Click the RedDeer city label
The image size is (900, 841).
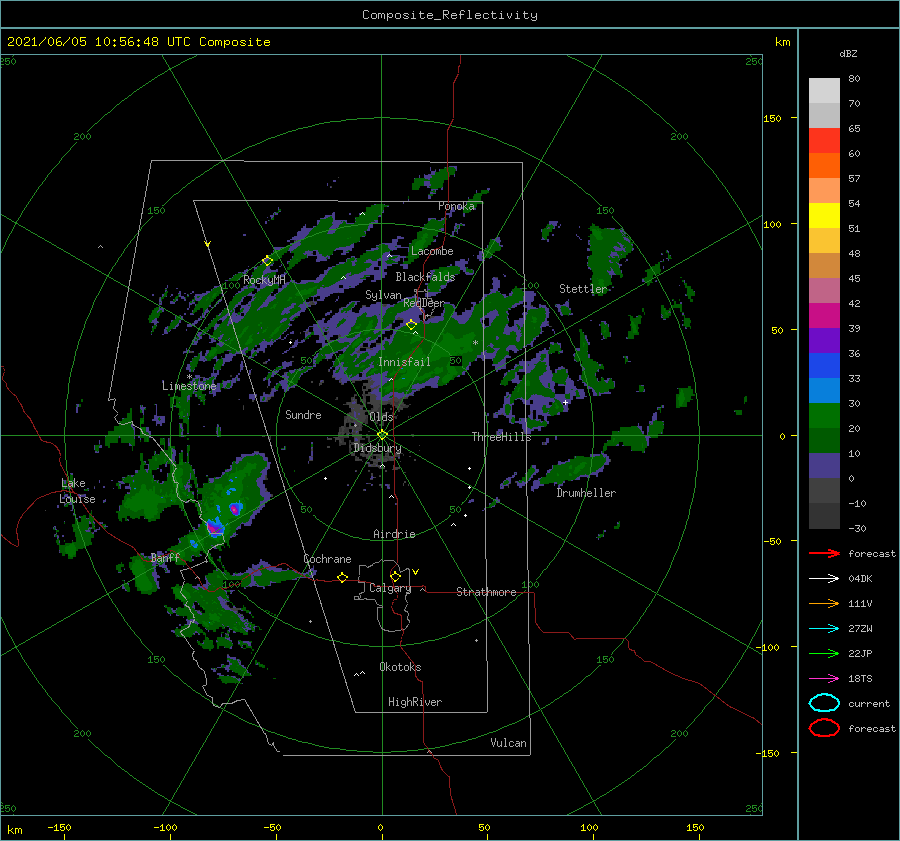coord(424,303)
